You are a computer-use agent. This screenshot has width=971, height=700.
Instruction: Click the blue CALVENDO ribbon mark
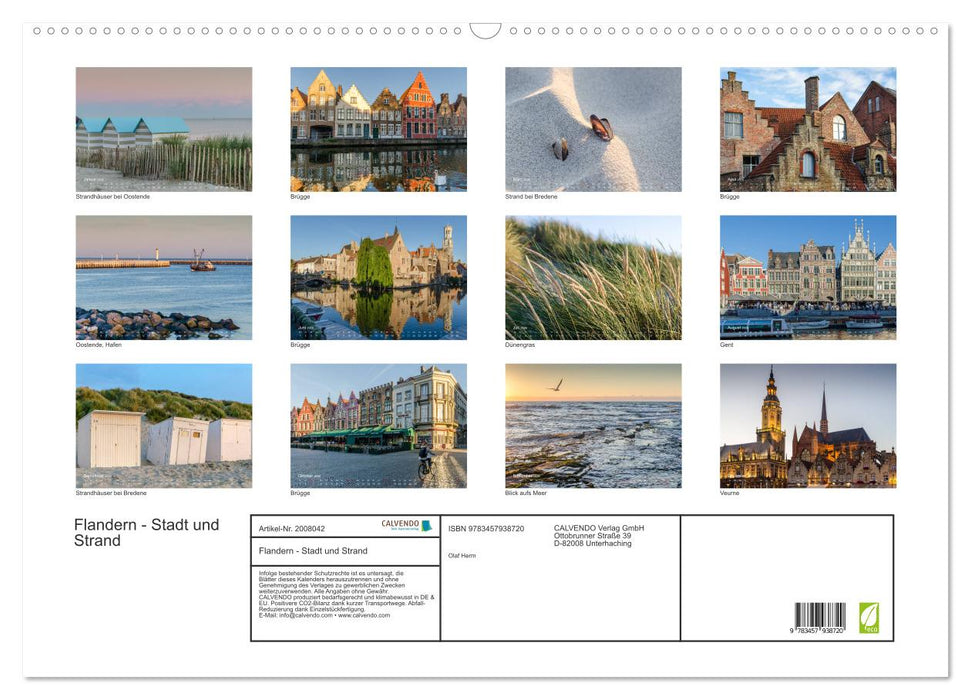427,524
